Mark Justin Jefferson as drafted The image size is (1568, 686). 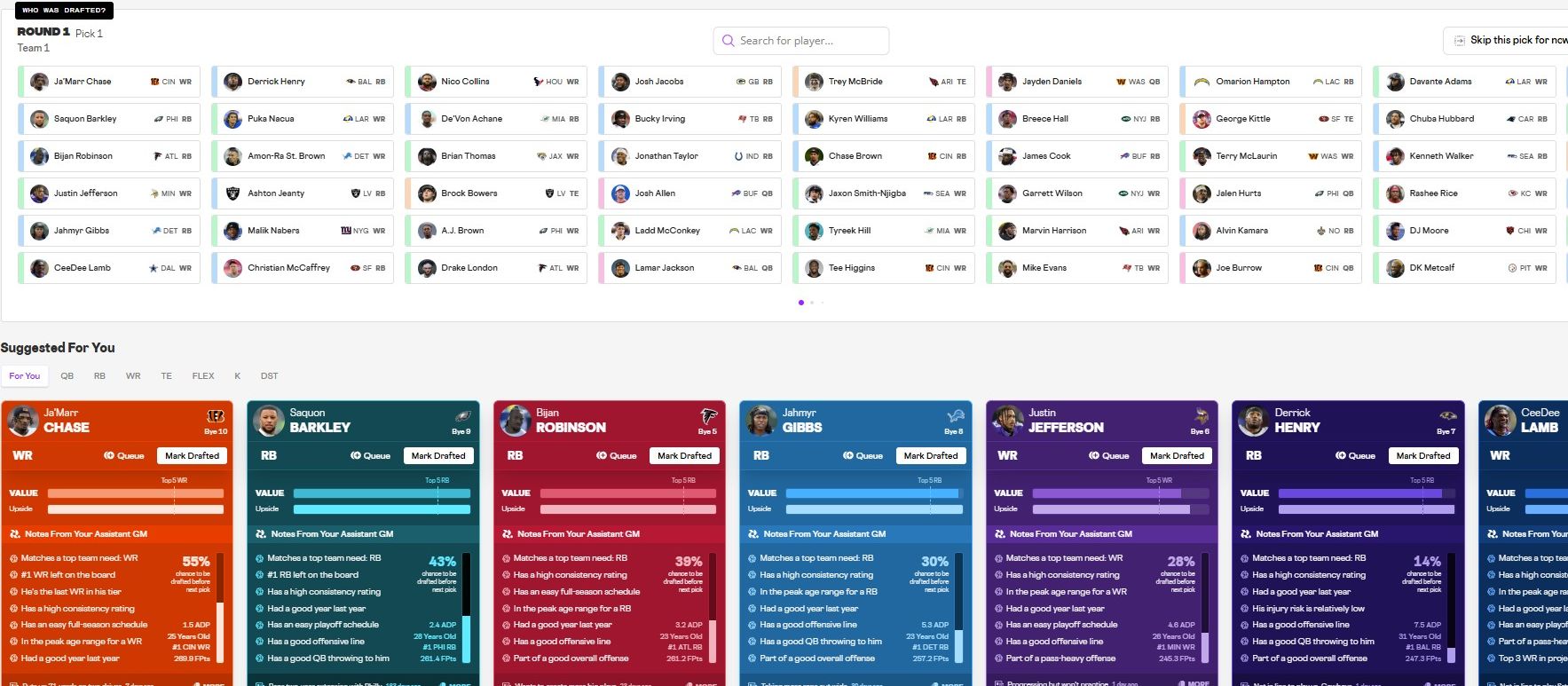1177,456
